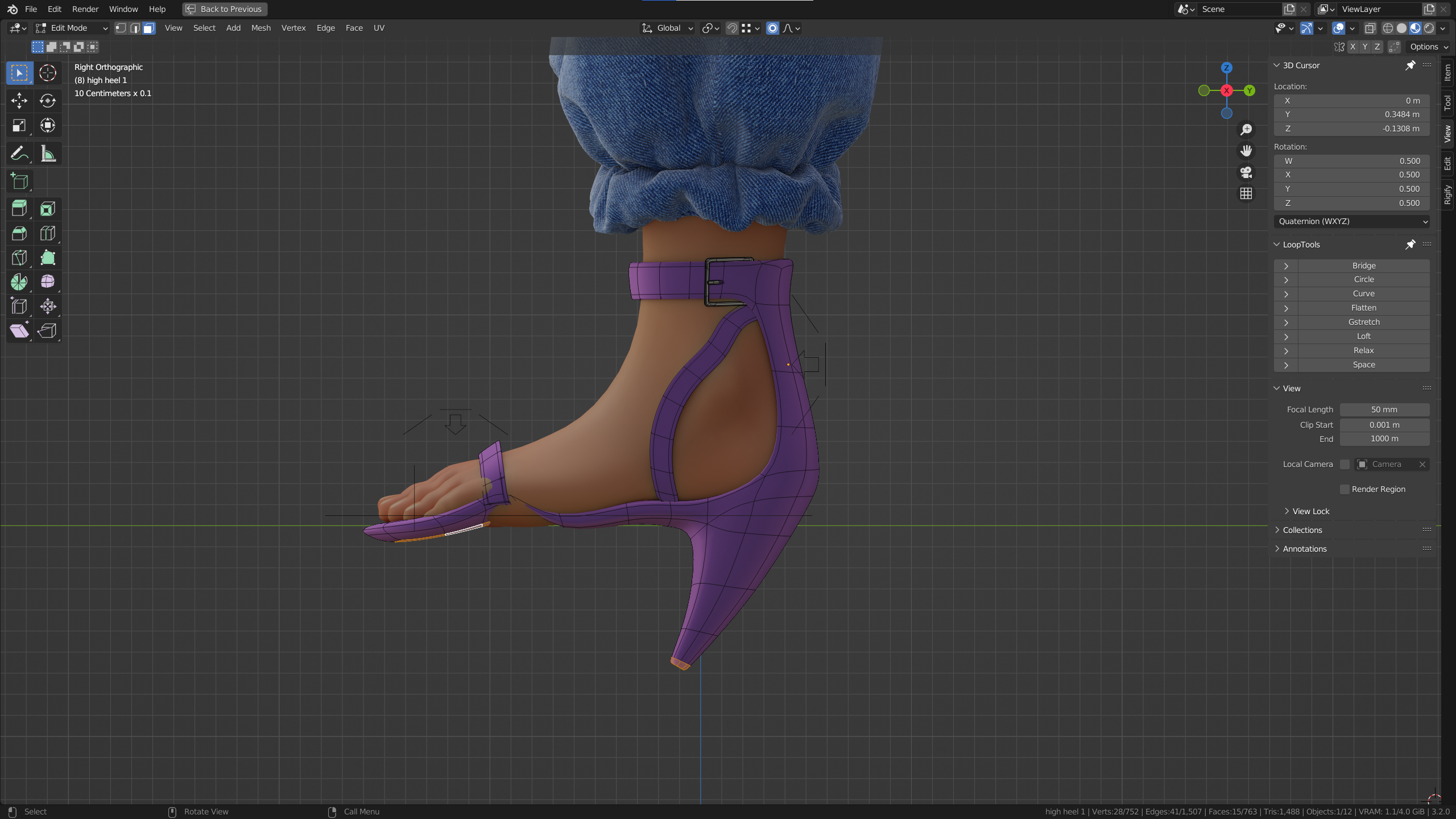1456x819 pixels.
Task: Select the Knife tool
Action: (x=19, y=258)
